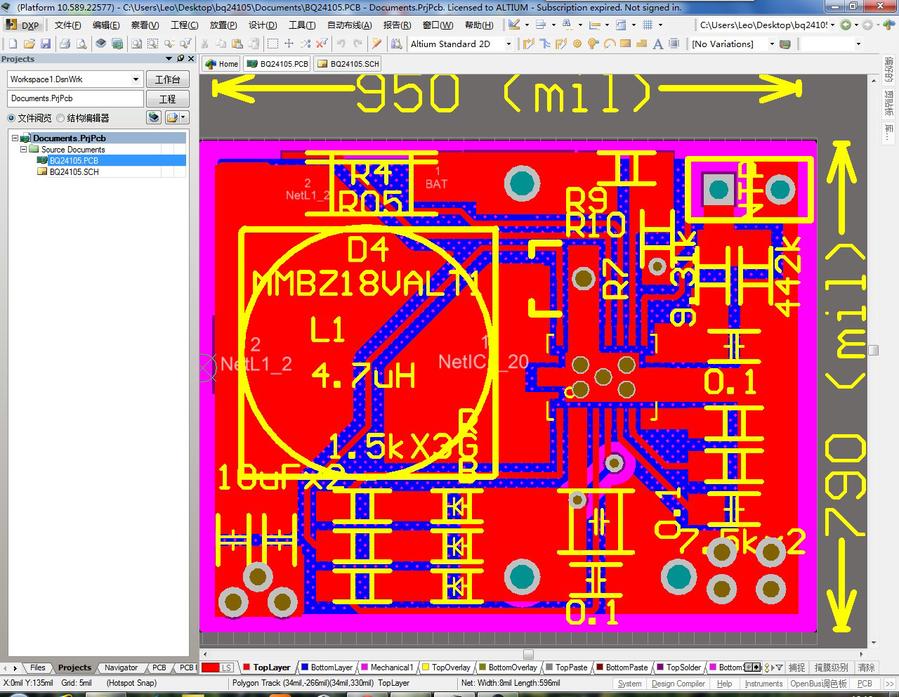Click the Save document icon in toolbar
The height and width of the screenshot is (697, 899).
46,44
